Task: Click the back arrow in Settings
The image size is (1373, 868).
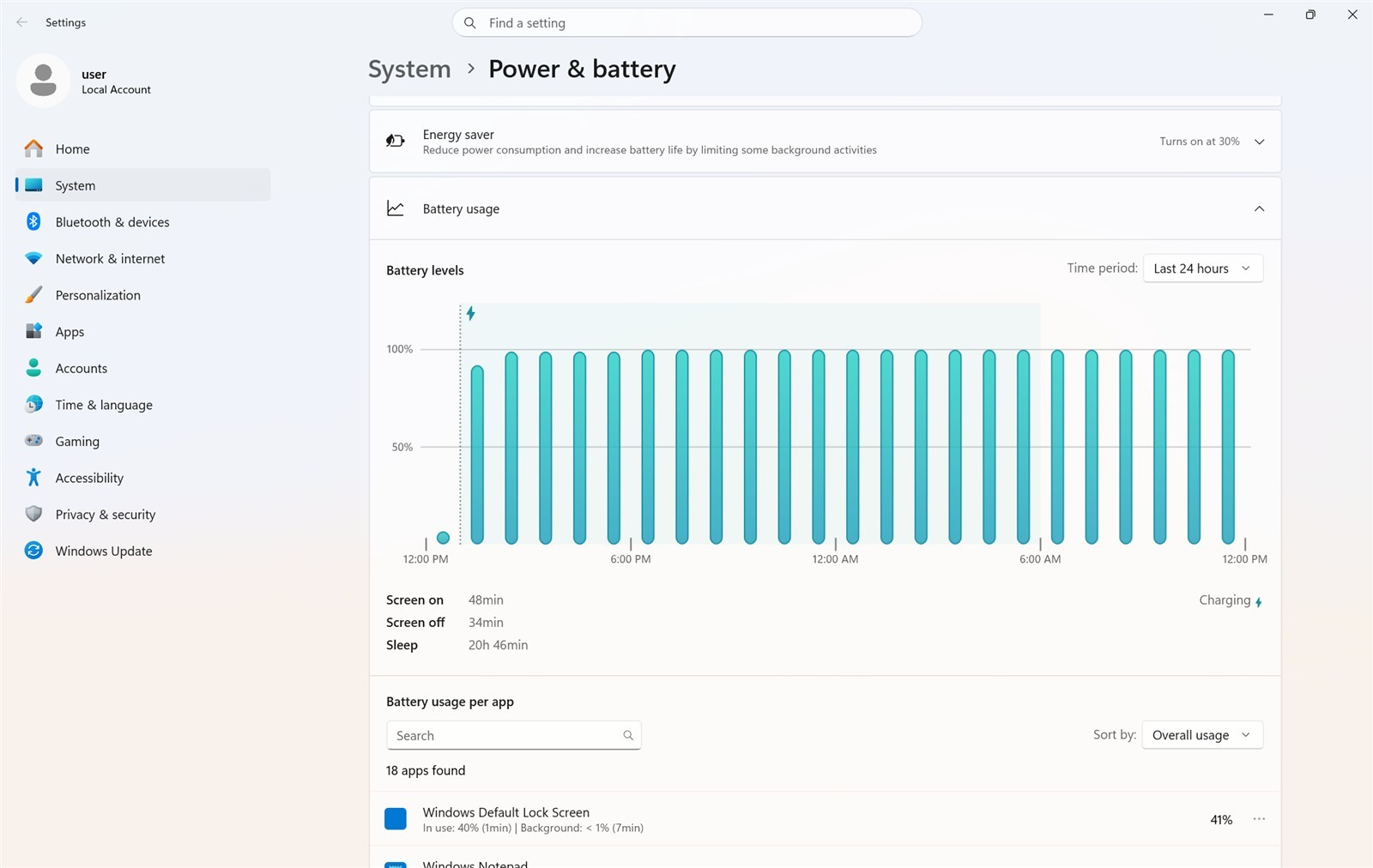Action: coord(22,22)
